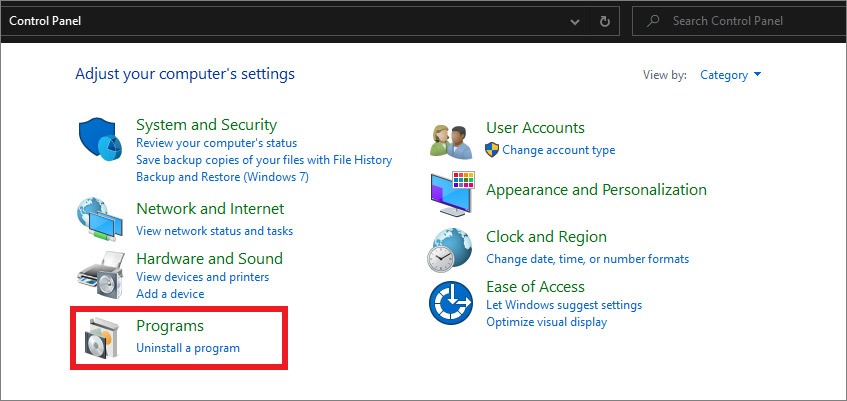Select the Clock and Region globe-clock icon
The image size is (847, 401).
pyautogui.click(x=450, y=249)
